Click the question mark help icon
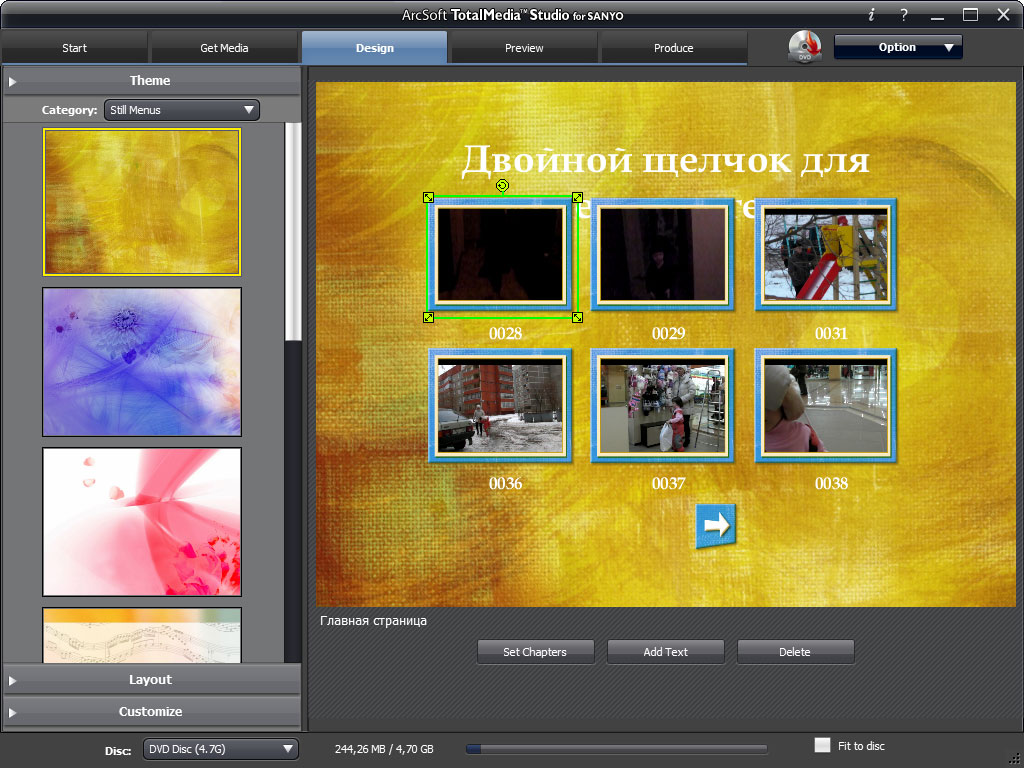1024x768 pixels. [x=903, y=14]
